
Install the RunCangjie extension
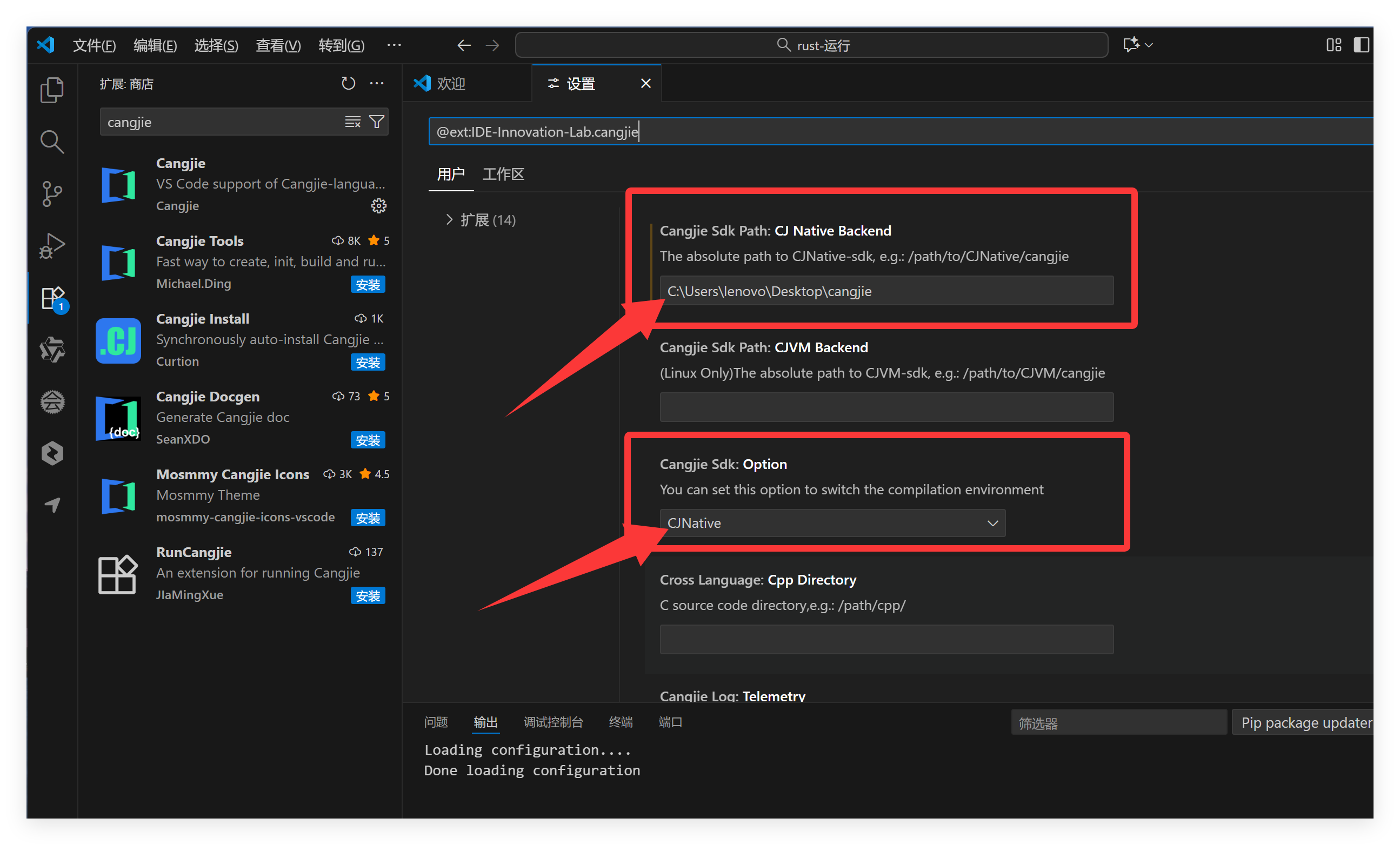pos(368,595)
